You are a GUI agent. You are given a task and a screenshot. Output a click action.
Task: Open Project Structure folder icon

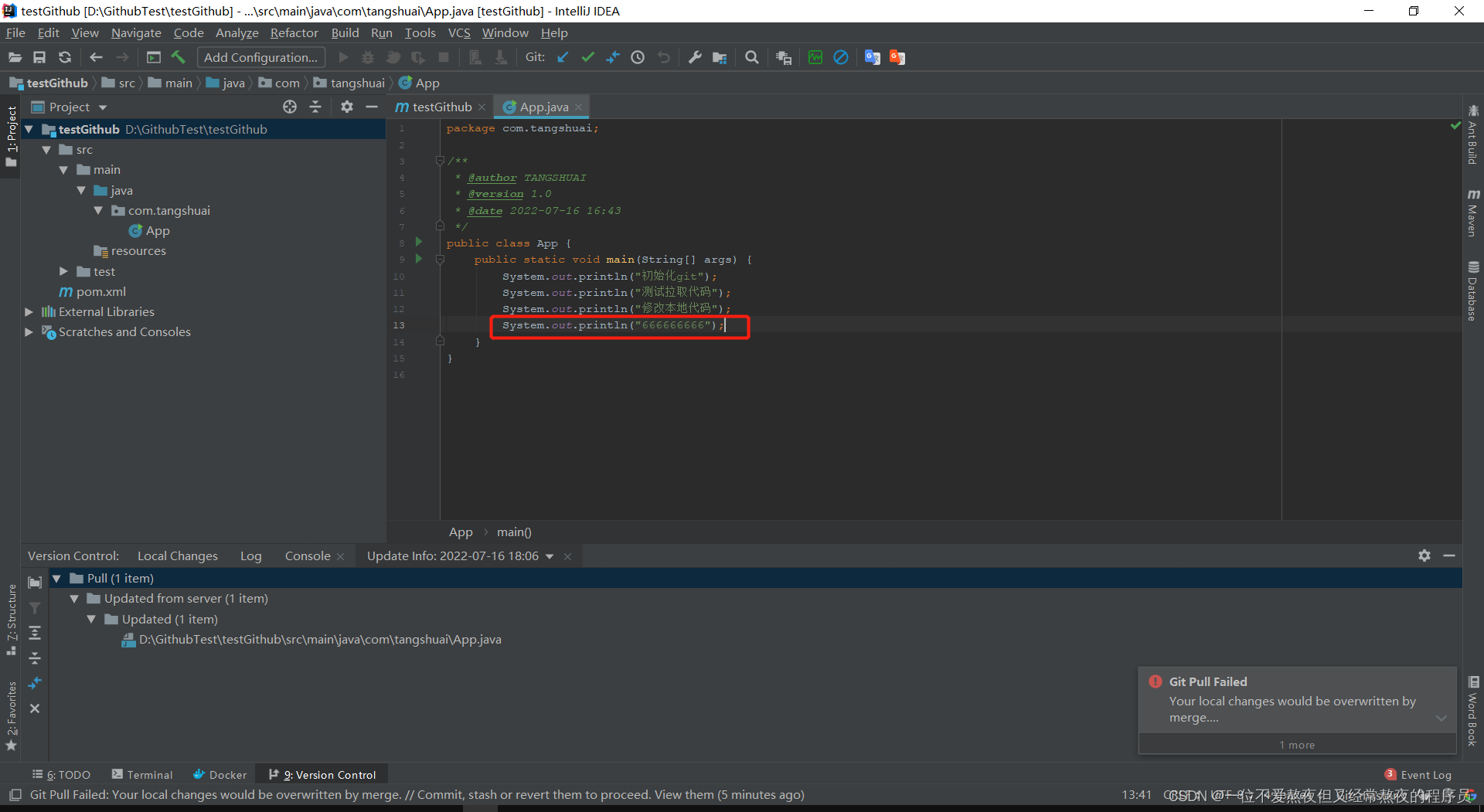click(720, 57)
